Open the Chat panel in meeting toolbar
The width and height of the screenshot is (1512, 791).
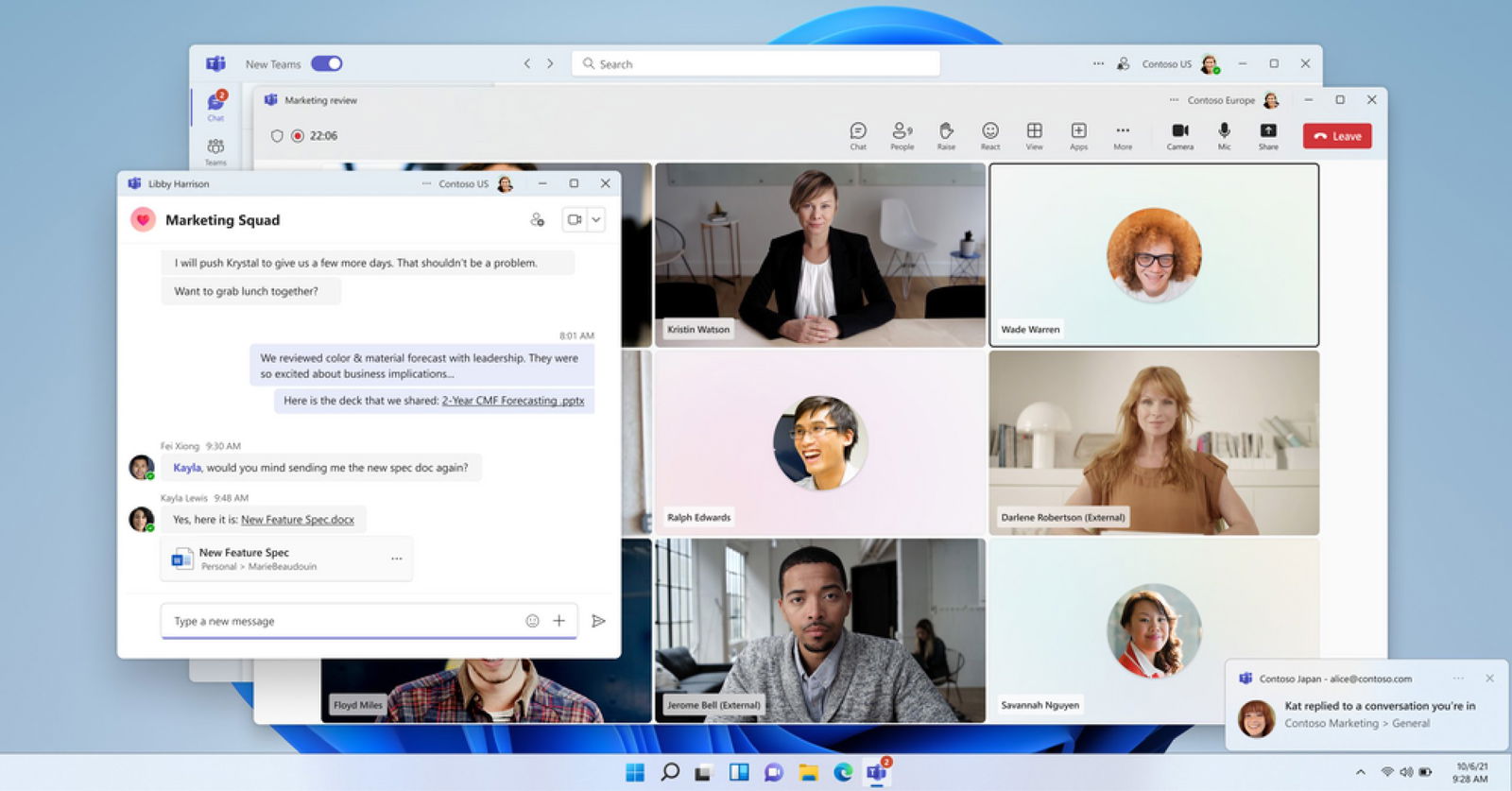(x=858, y=135)
